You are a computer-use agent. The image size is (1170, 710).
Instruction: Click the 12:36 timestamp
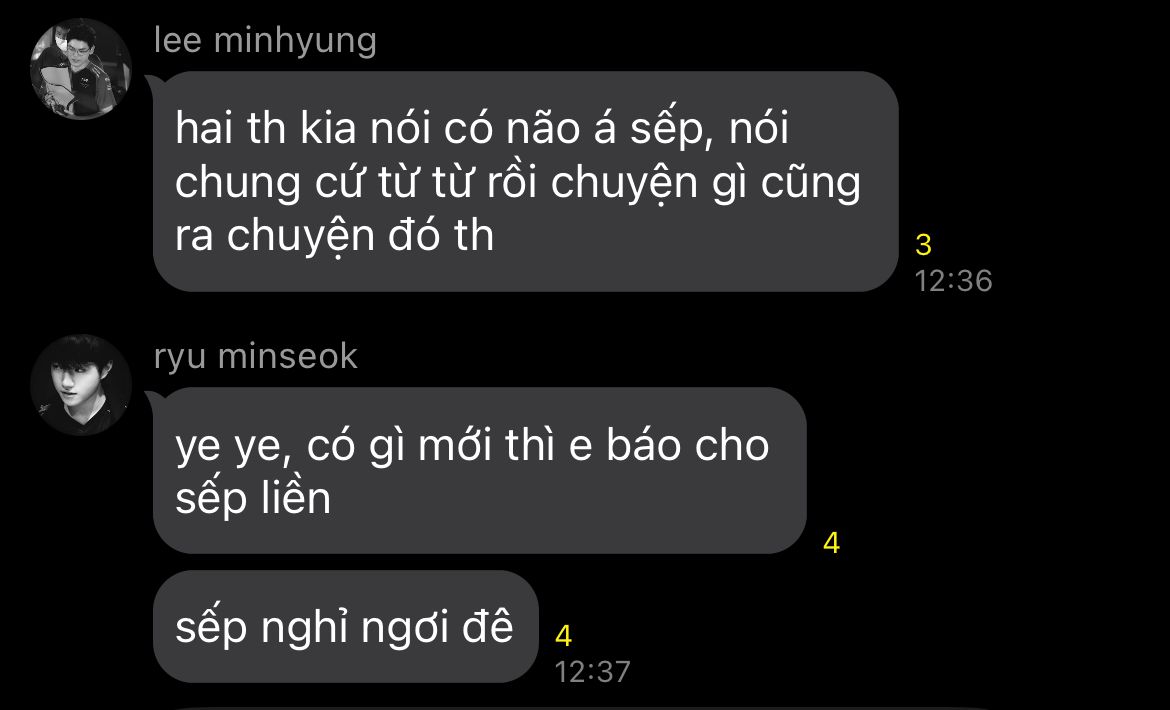(953, 281)
